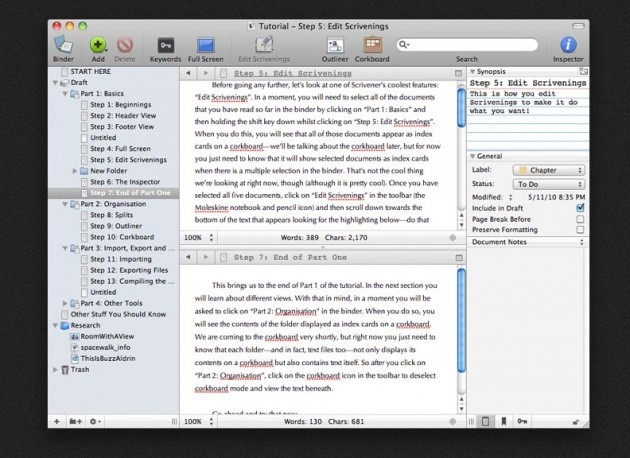Click target circle icon in lower editor footer
This screenshot has width=630, height=458.
[452, 421]
